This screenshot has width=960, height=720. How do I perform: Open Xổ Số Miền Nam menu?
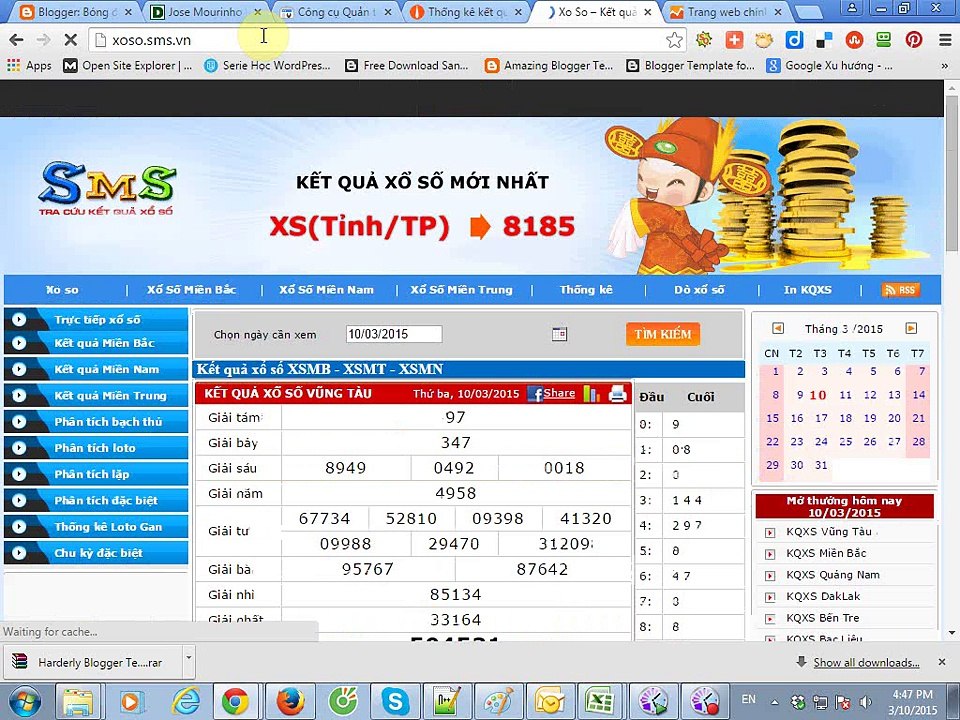point(326,290)
